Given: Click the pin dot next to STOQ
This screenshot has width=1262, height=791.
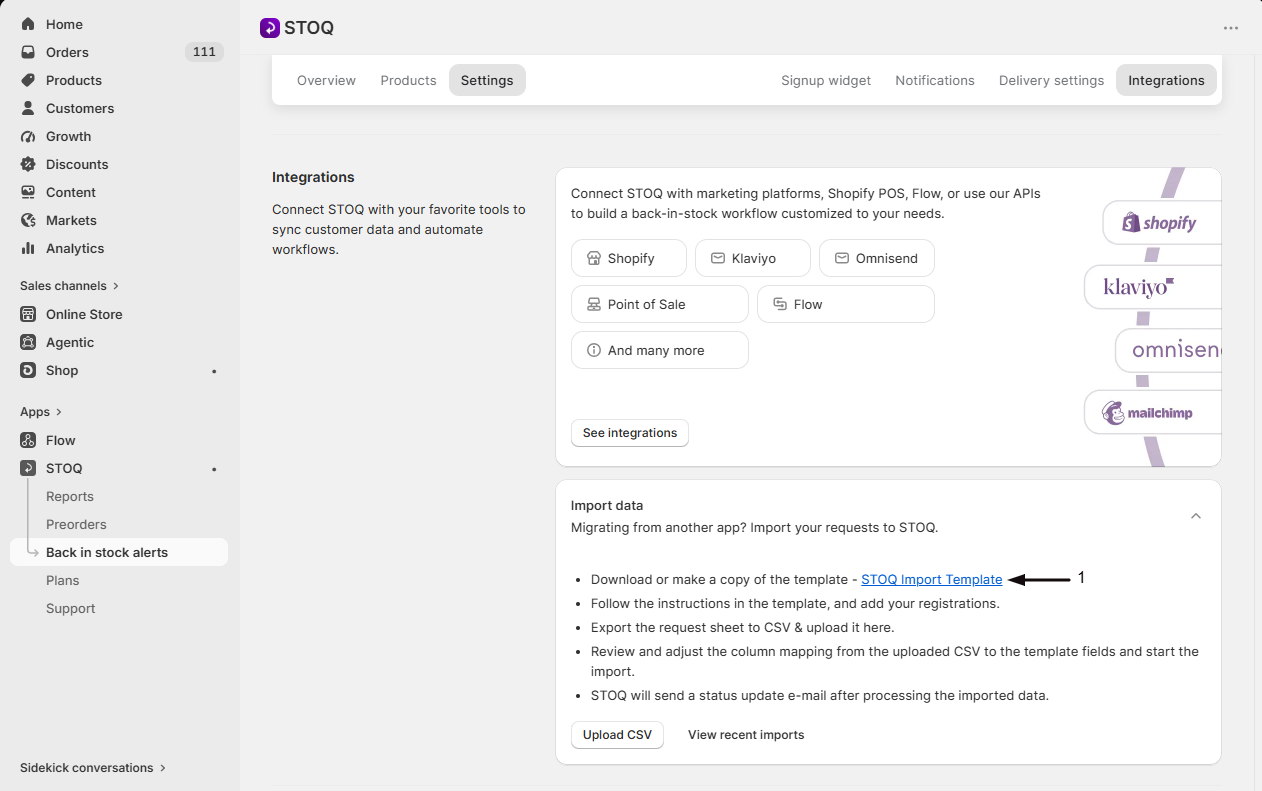Looking at the screenshot, I should 214,469.
